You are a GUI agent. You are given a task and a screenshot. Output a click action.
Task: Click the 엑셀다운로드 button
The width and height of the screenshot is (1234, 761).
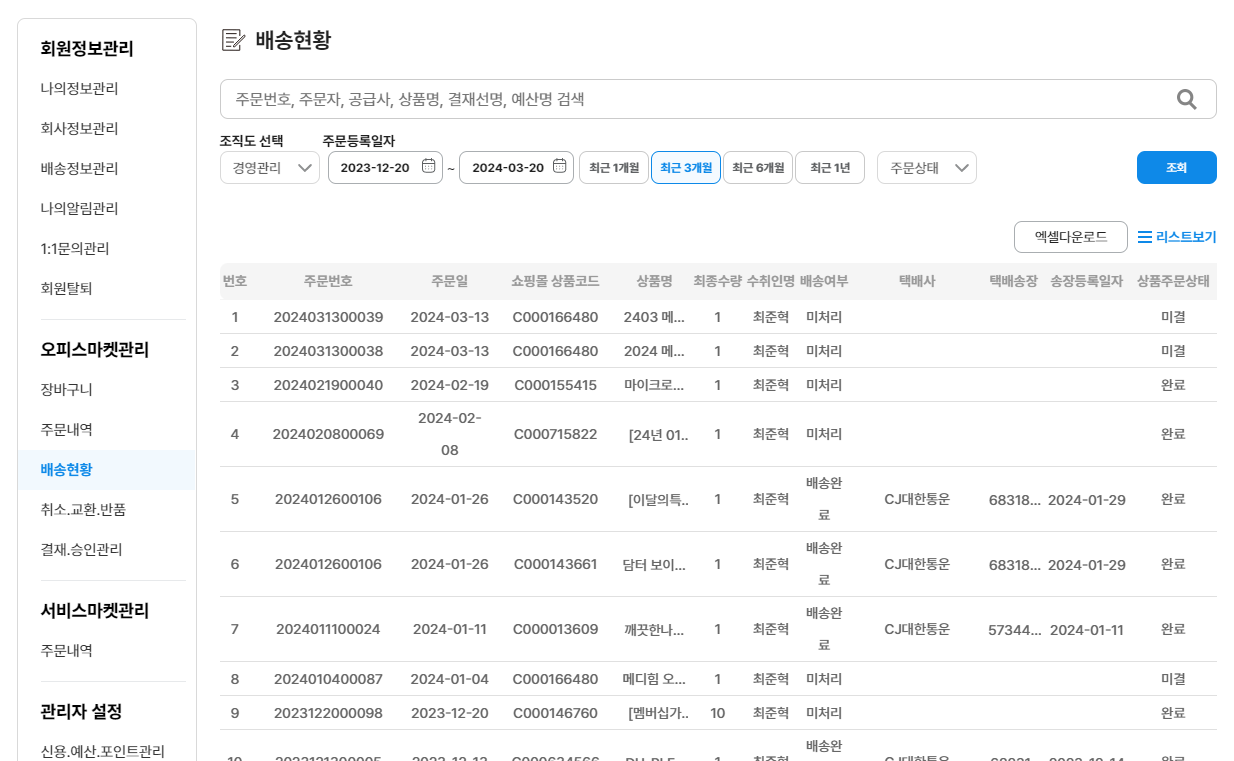1070,237
